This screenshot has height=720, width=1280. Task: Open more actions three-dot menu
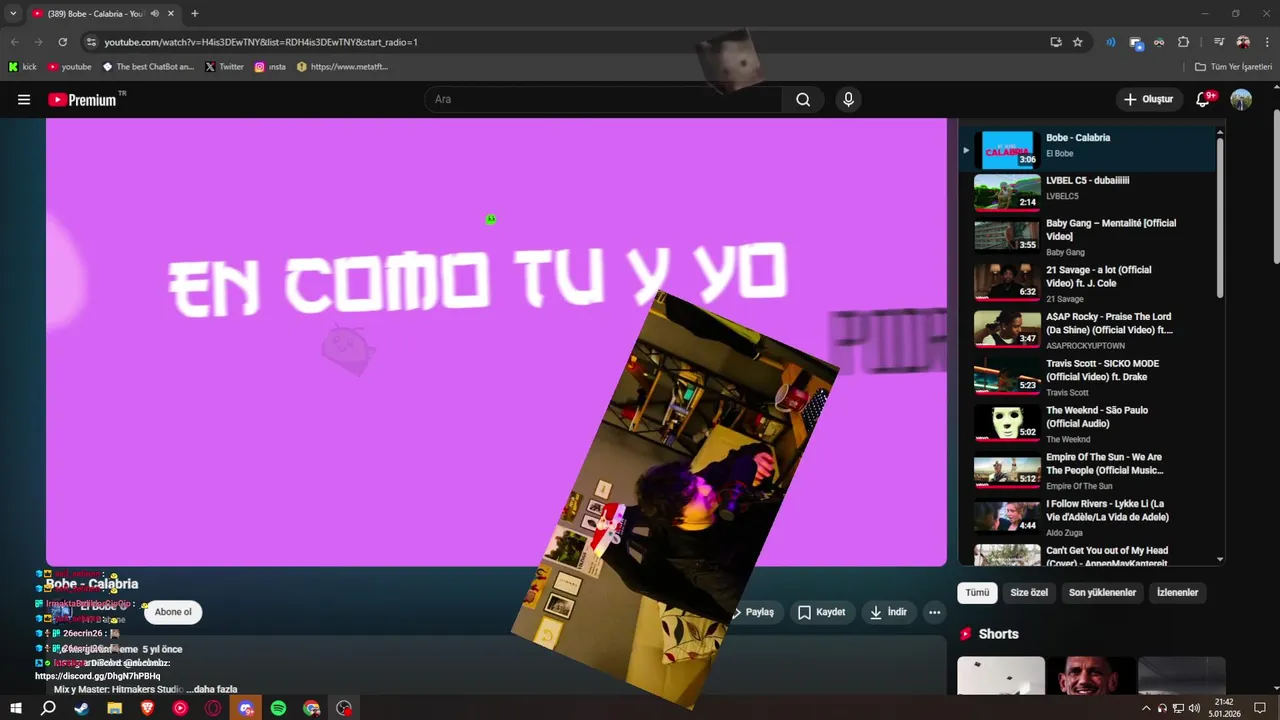(x=934, y=612)
